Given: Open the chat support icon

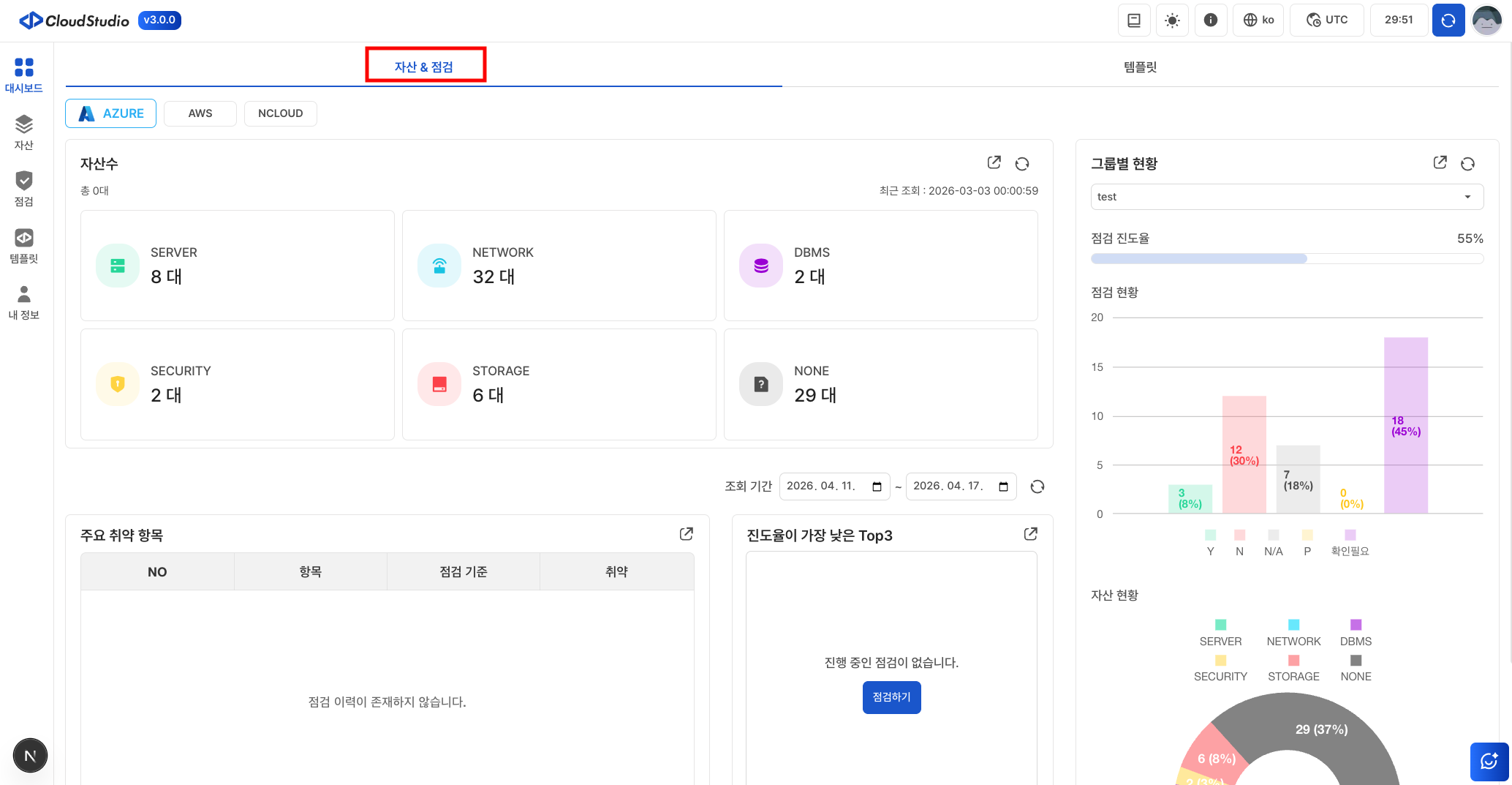Looking at the screenshot, I should pyautogui.click(x=1489, y=762).
